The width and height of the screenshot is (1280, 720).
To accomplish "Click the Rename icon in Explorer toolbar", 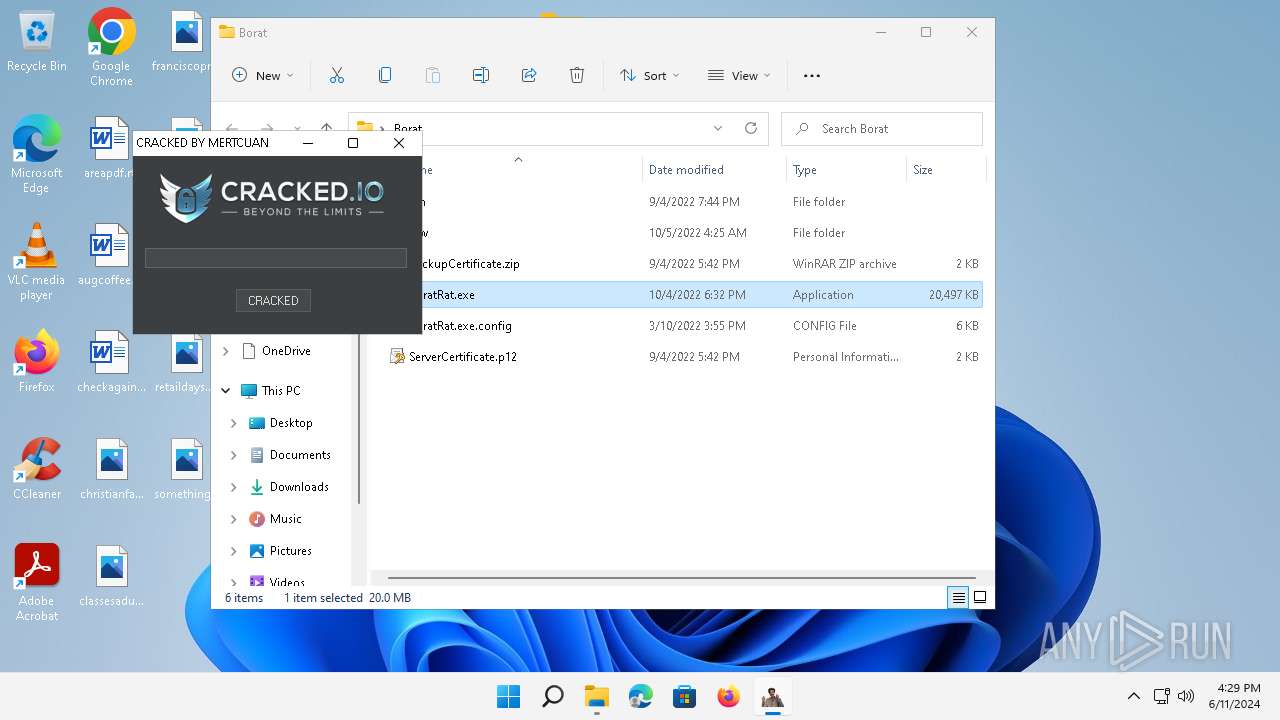I will click(481, 75).
